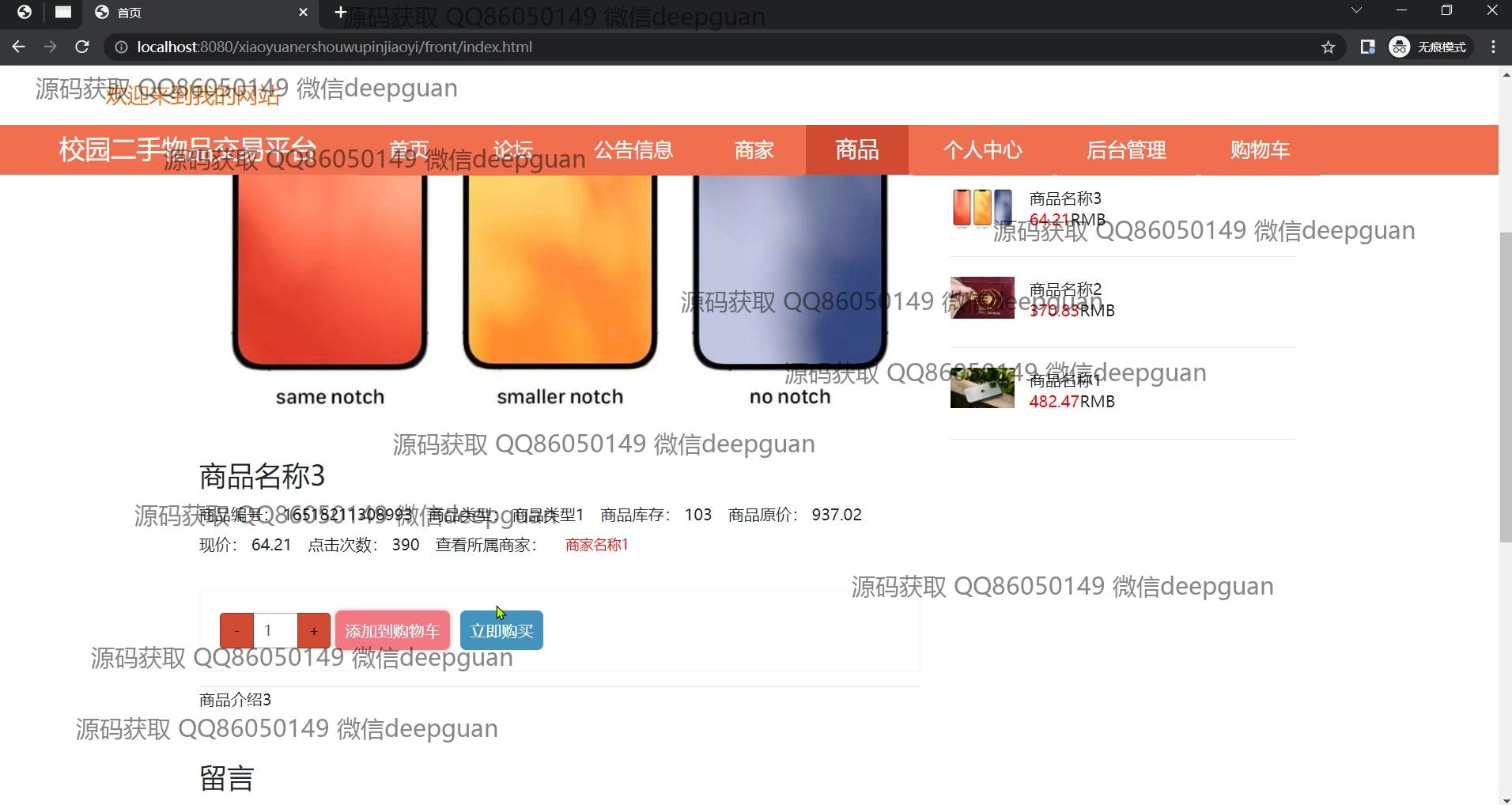Close the 首页 browser tab
The width and height of the screenshot is (1512, 805).
(303, 13)
